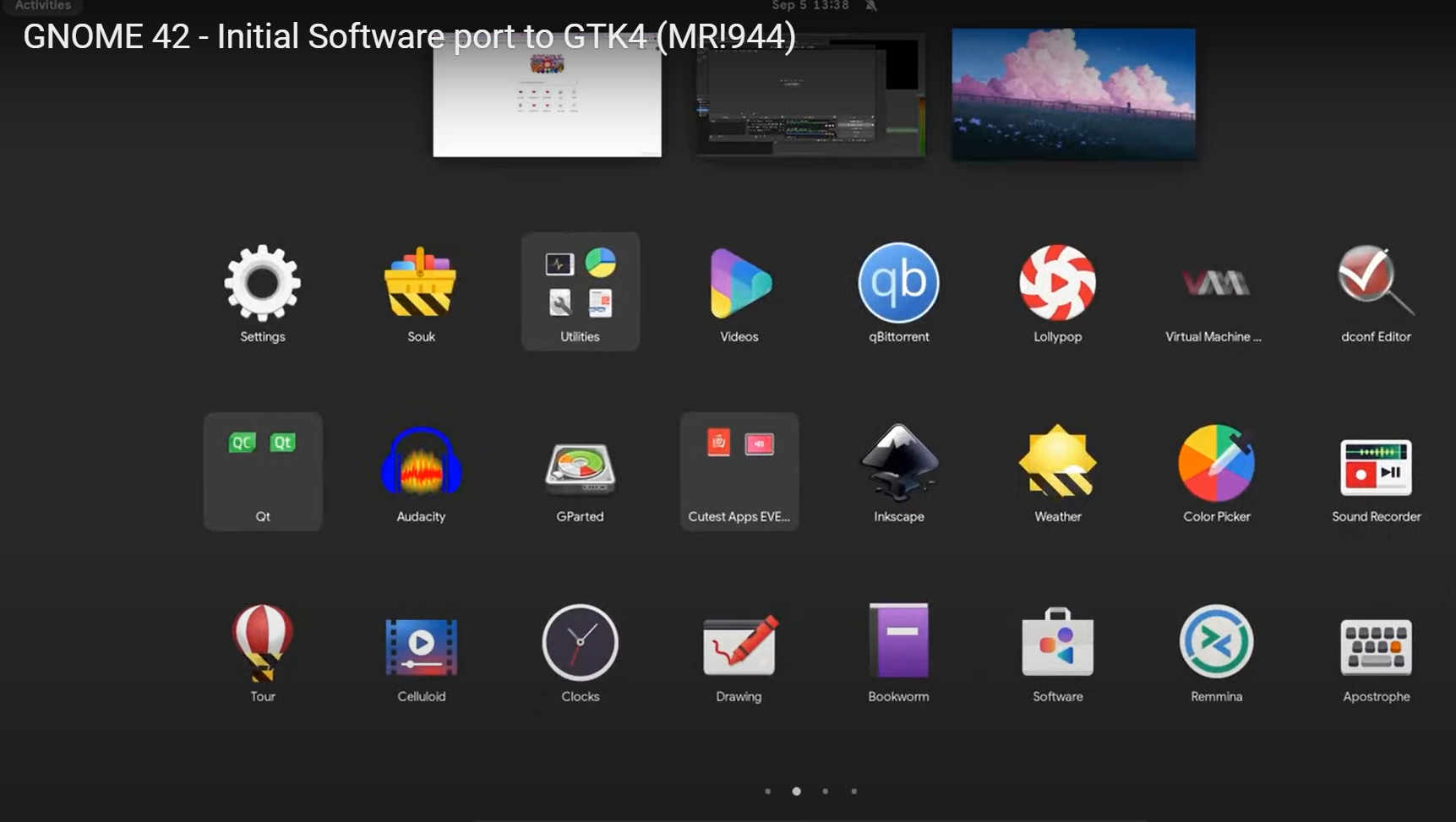Screen dimensions: 1456x822
Task: Open Apostrophe editor
Action: pyautogui.click(x=1376, y=651)
